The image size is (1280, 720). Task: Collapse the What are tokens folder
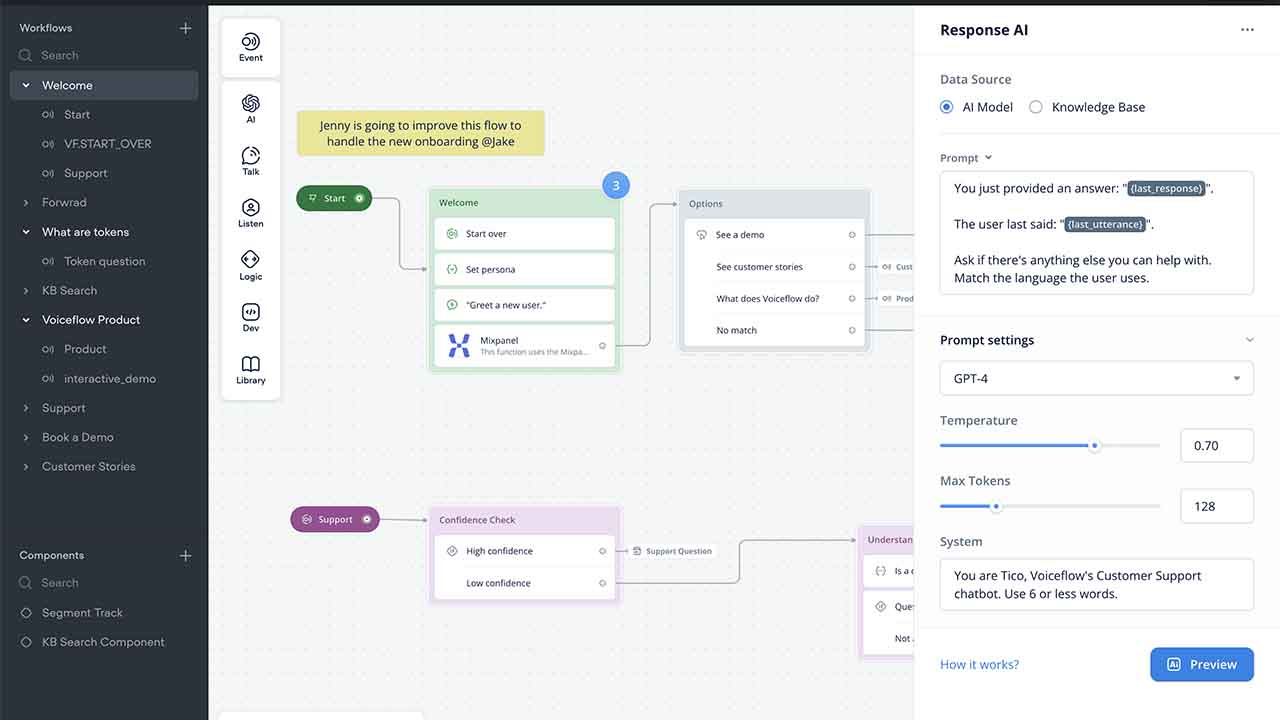click(x=26, y=232)
